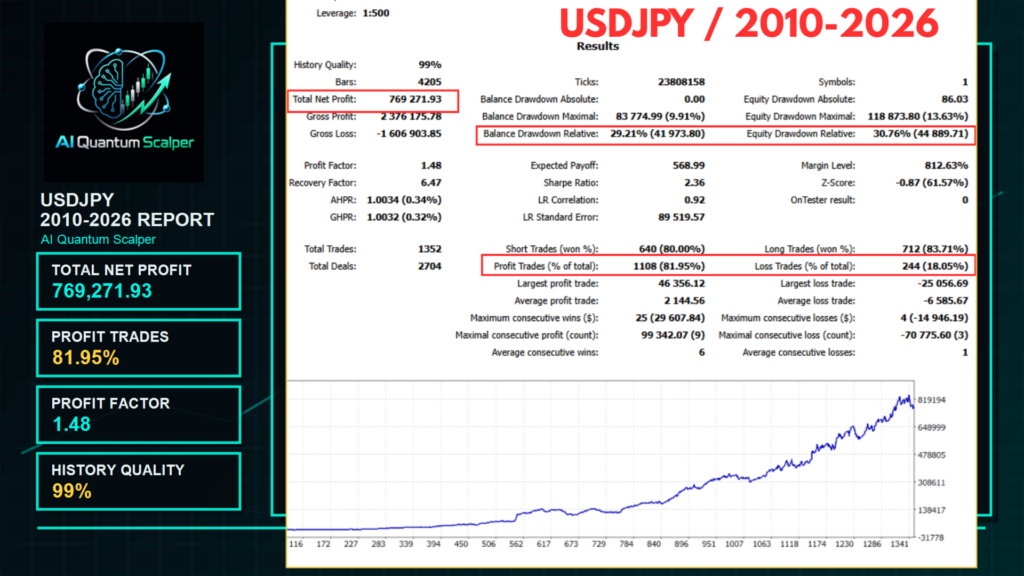Click the Equity Drawdown Relative value 30.76% (44 889.71)
Viewport: 1024px width, 576px height.
(921, 134)
